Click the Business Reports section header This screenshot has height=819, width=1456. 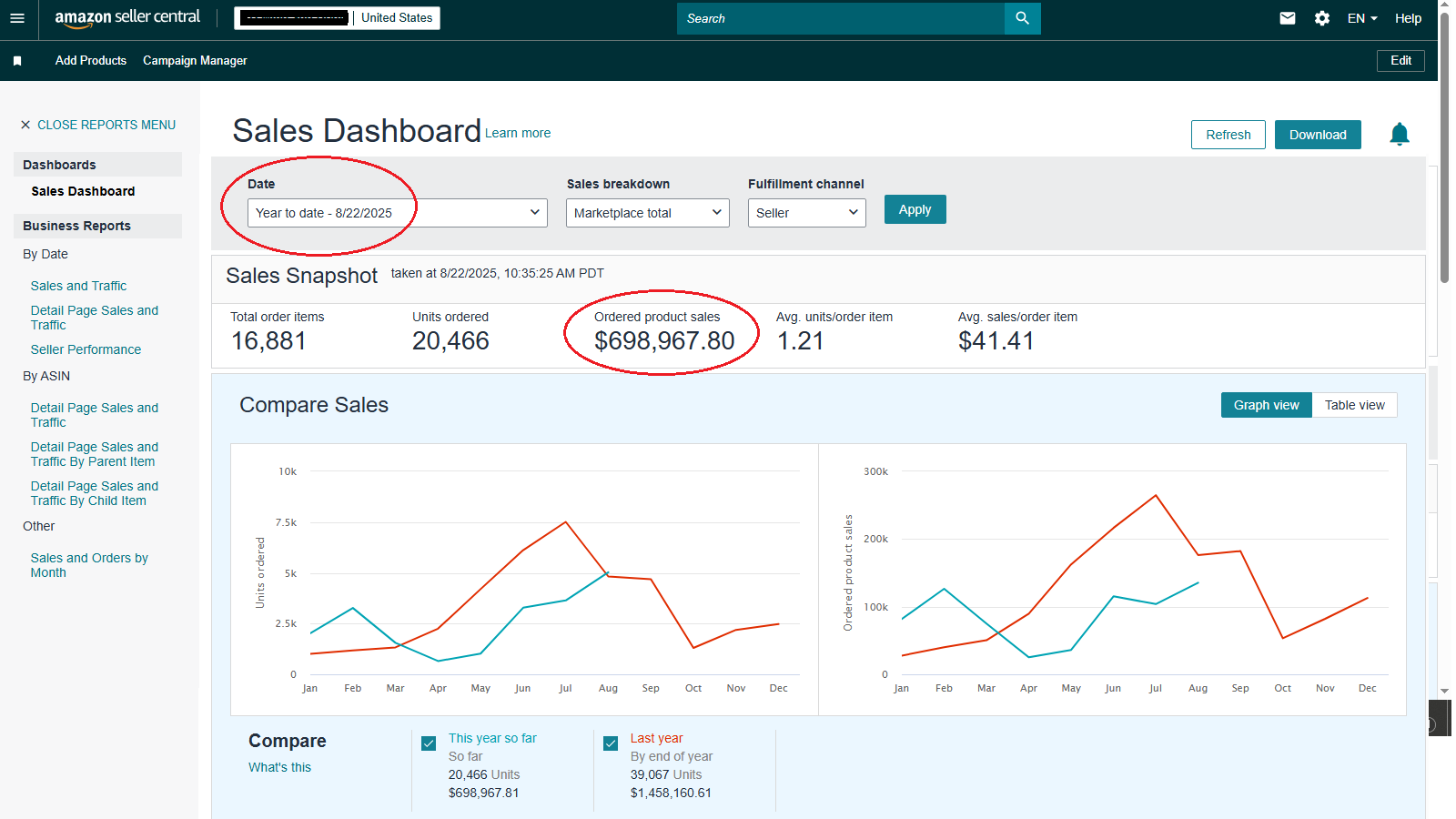click(x=97, y=226)
